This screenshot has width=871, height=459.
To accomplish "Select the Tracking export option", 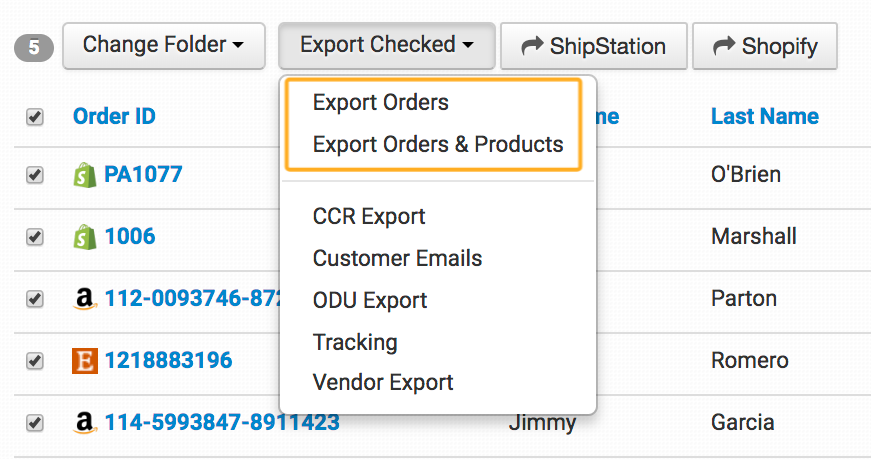I will [x=355, y=343].
